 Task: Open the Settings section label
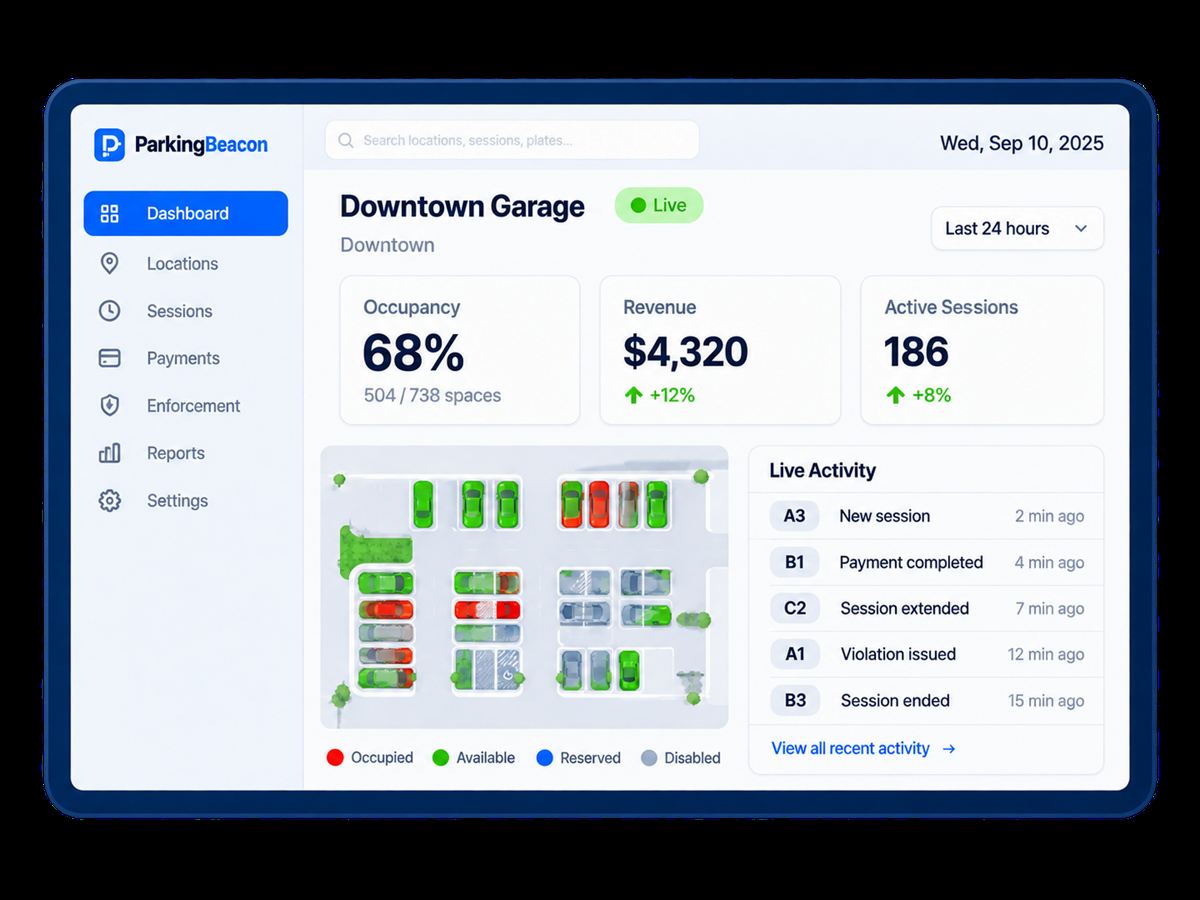177,500
